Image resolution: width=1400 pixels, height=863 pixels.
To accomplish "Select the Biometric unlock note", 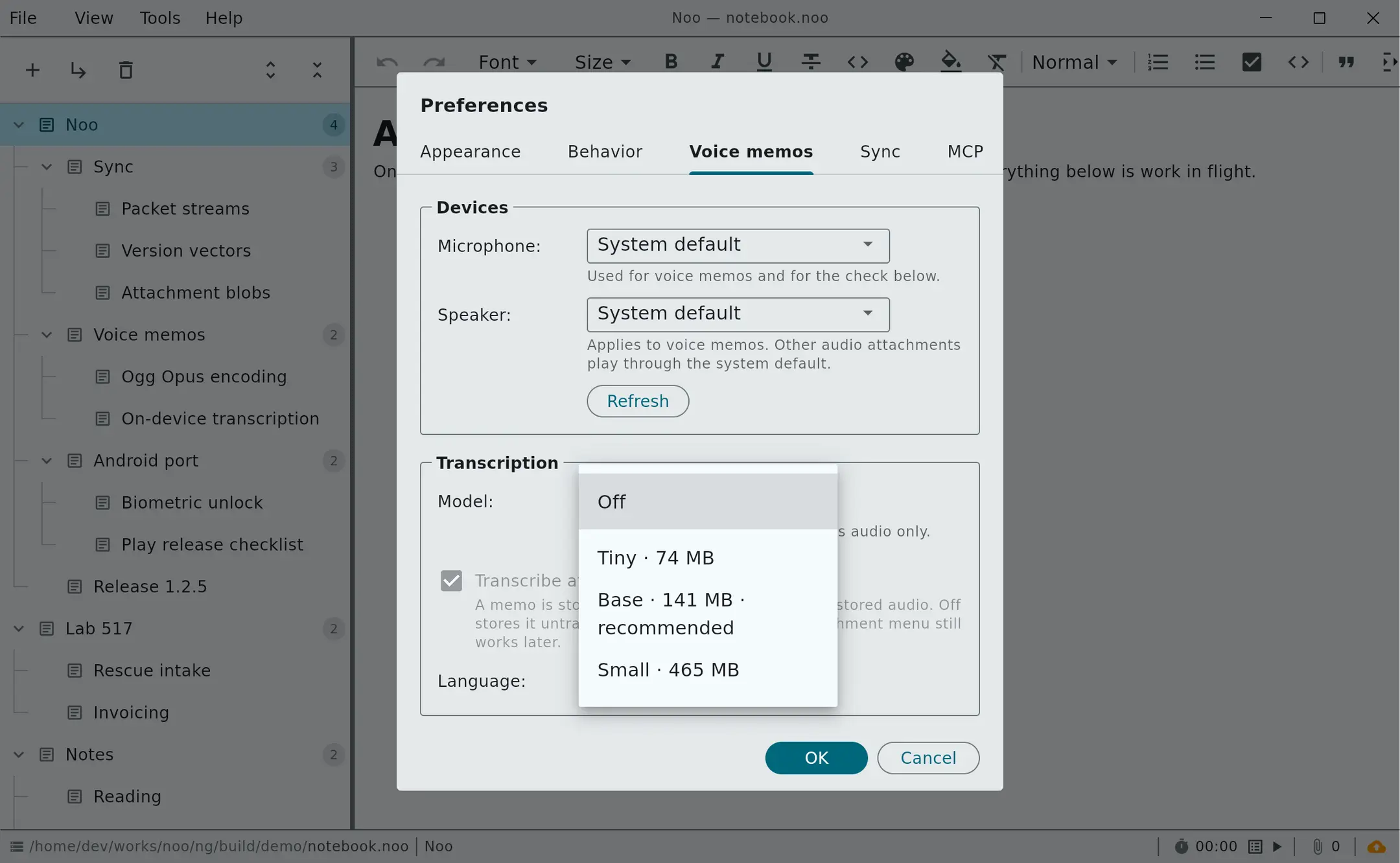I will 192,503.
